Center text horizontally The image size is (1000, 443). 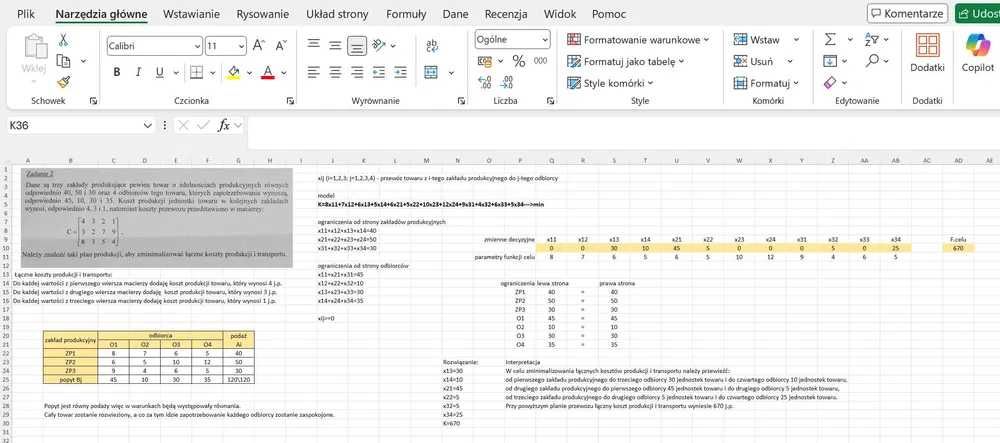click(335, 72)
